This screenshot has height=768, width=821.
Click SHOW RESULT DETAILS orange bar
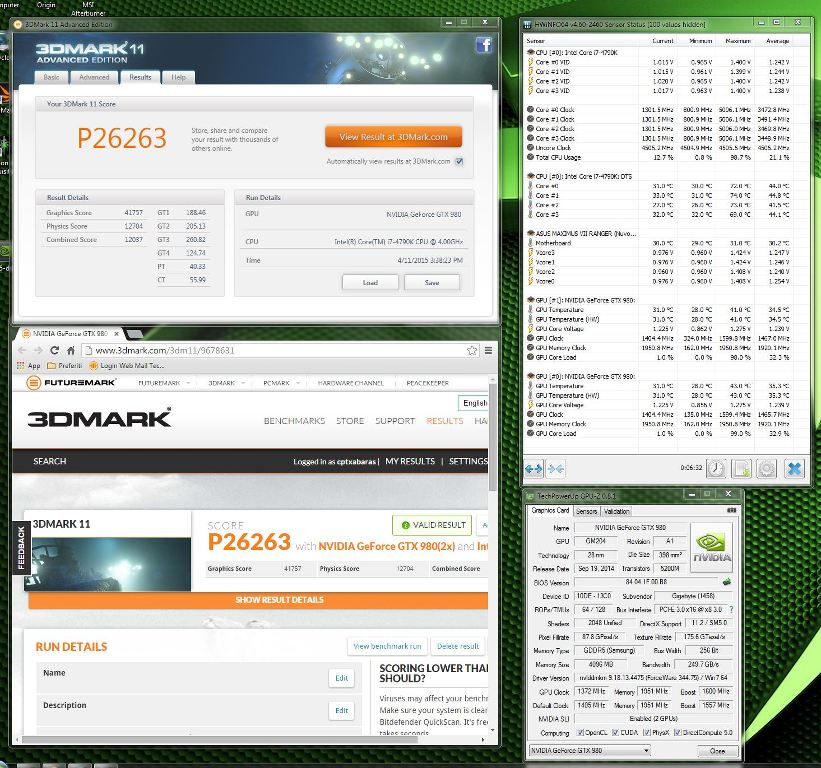pyautogui.click(x=258, y=600)
